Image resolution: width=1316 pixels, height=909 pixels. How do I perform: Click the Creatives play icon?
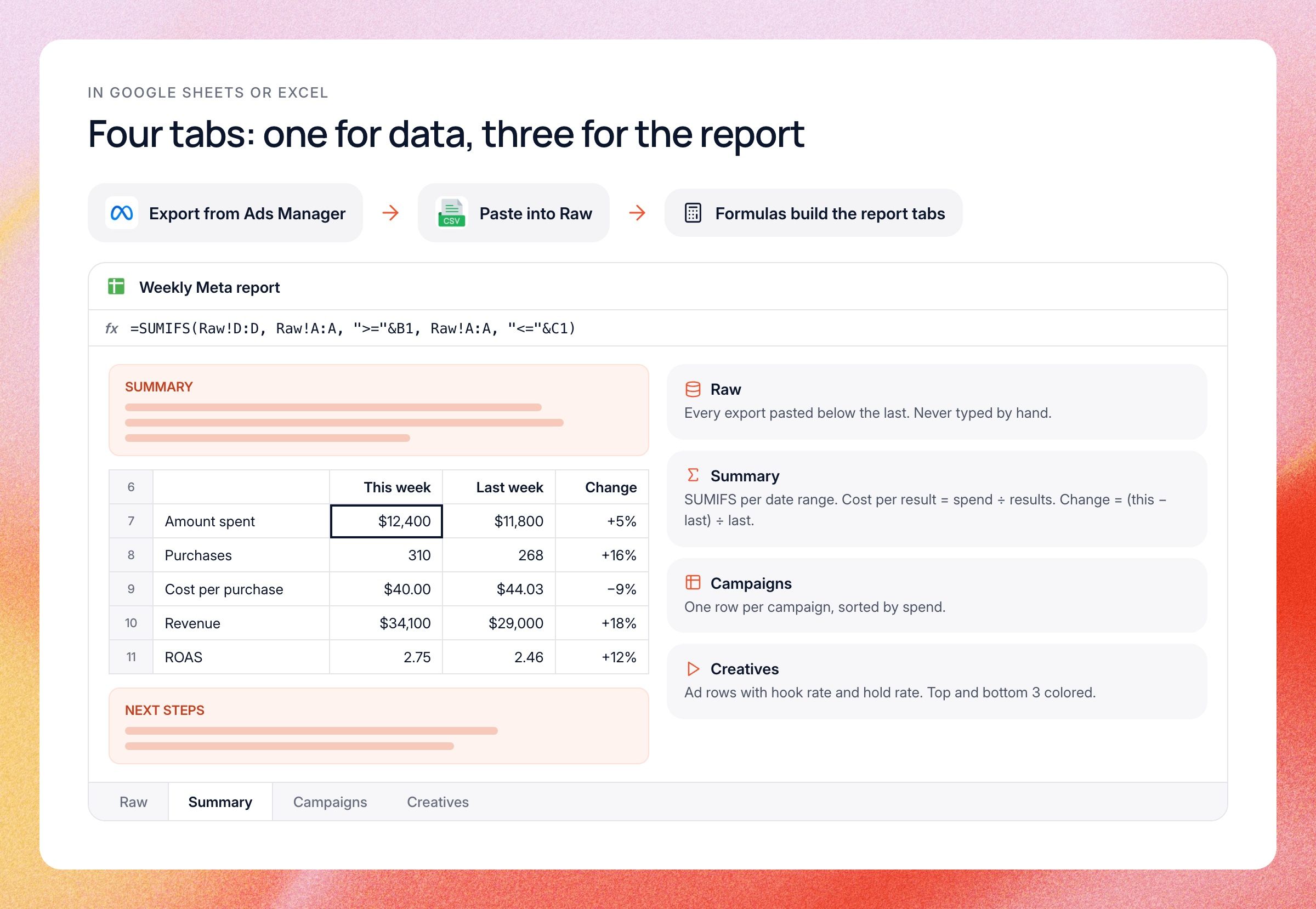(693, 669)
